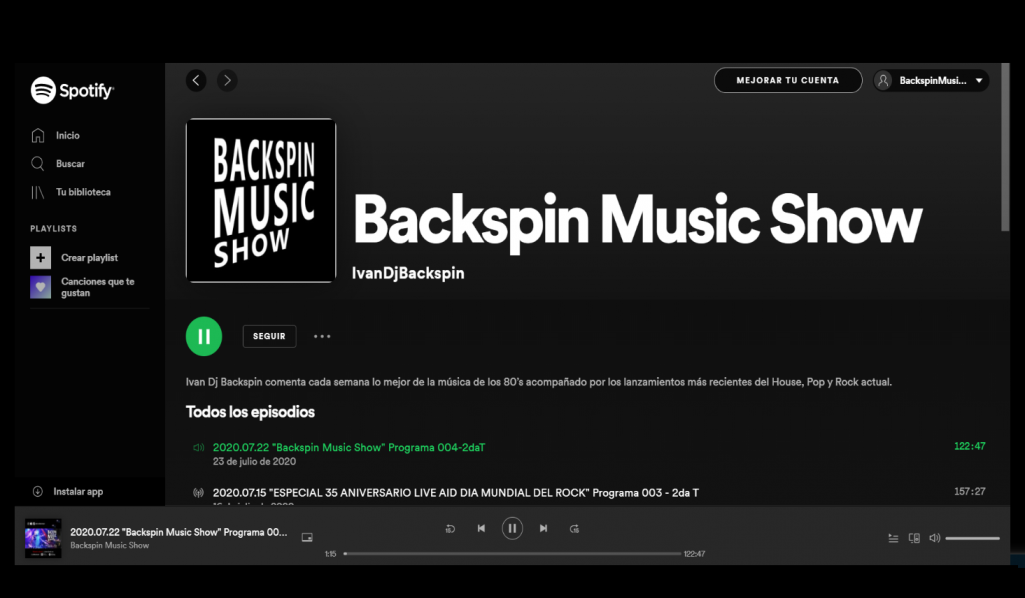Toggle picture-in-picture mini player
The image size is (1025, 598).
307,537
